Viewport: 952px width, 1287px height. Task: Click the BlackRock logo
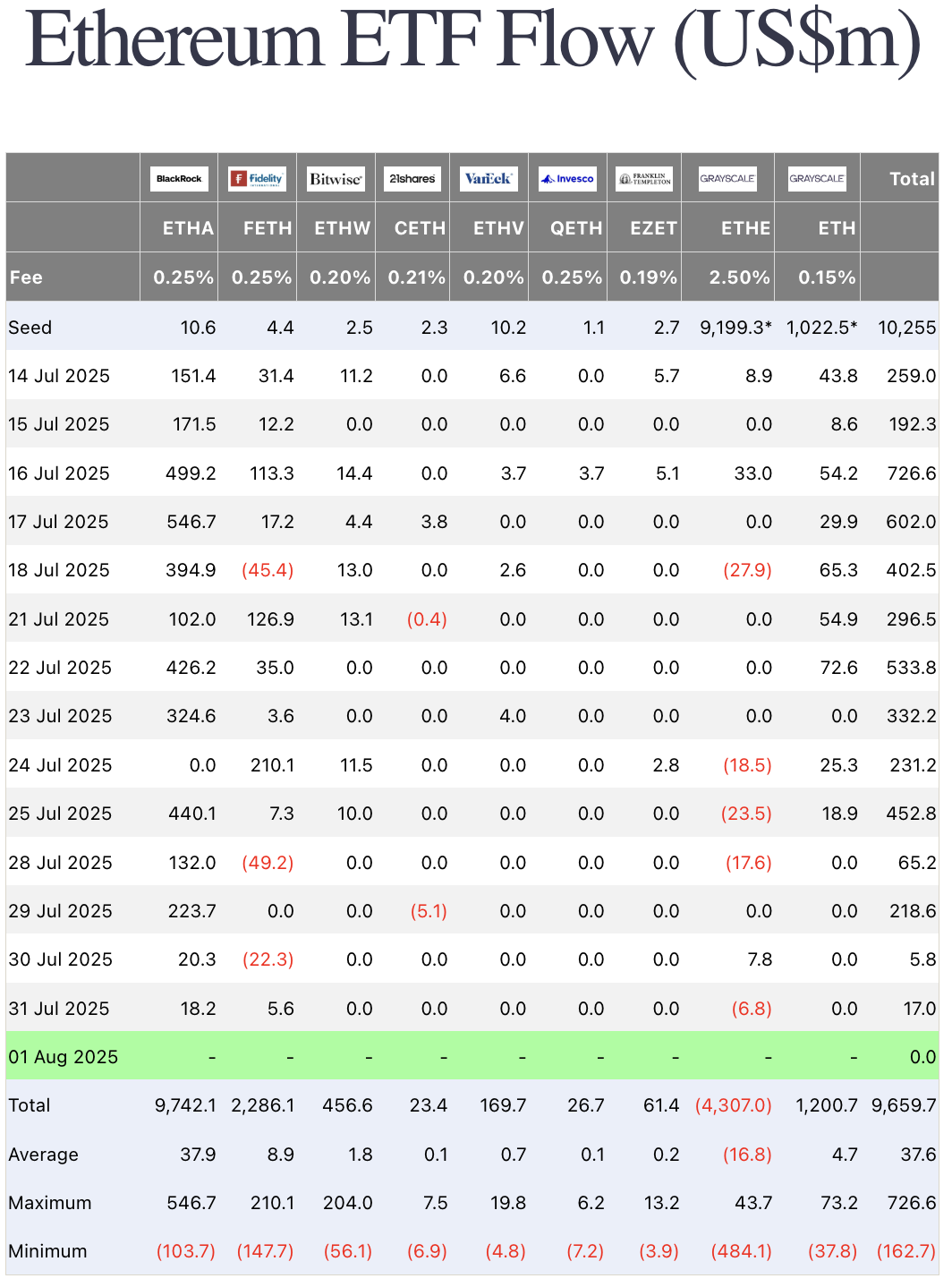[x=179, y=179]
